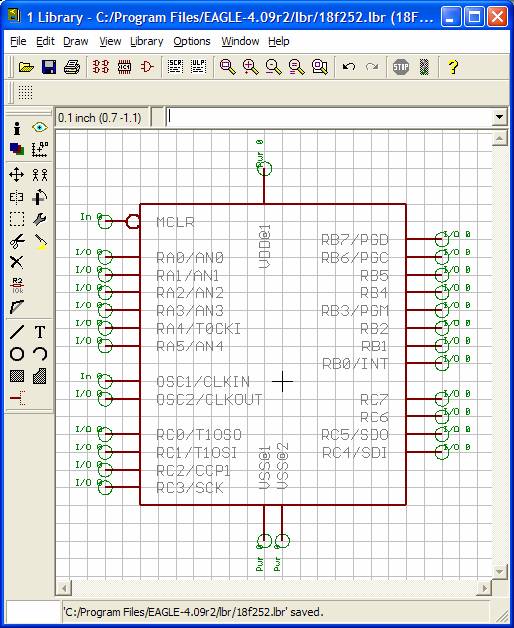Open Grid settings dotted icon

(x=25, y=92)
